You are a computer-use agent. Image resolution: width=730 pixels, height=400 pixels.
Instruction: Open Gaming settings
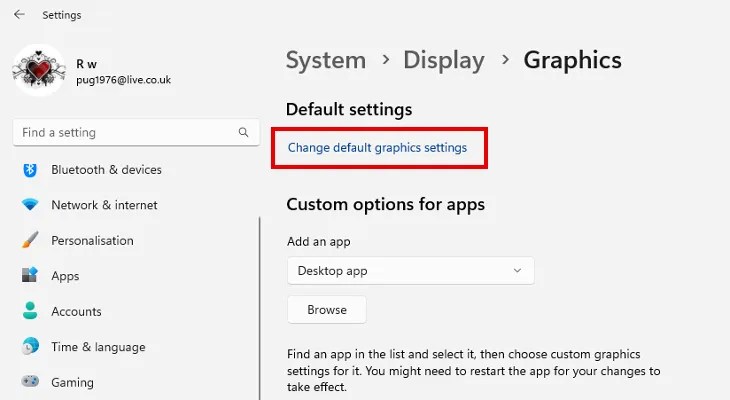72,382
